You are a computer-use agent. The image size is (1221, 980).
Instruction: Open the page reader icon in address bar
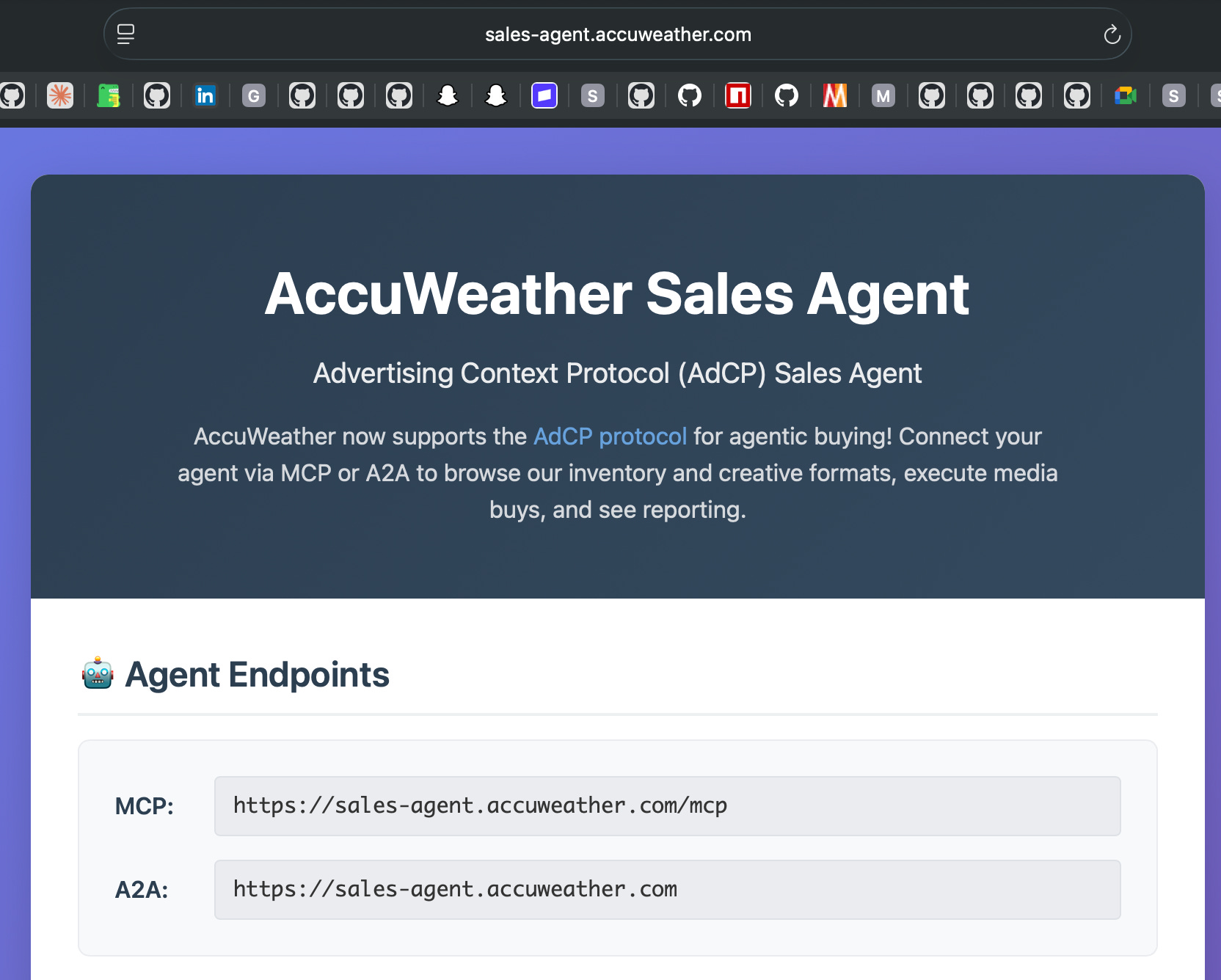[125, 34]
